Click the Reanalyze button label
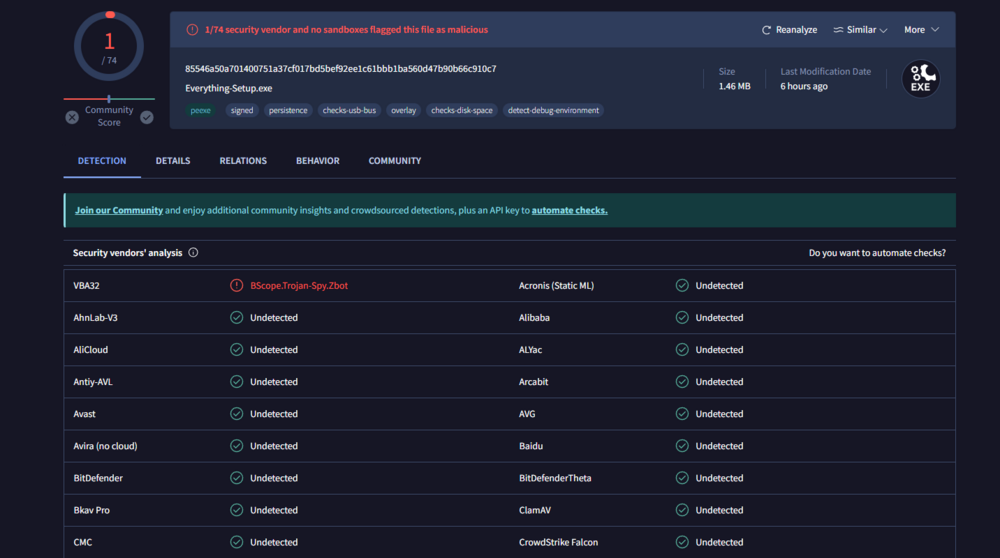Screen dimensions: 1000x558 797,30
